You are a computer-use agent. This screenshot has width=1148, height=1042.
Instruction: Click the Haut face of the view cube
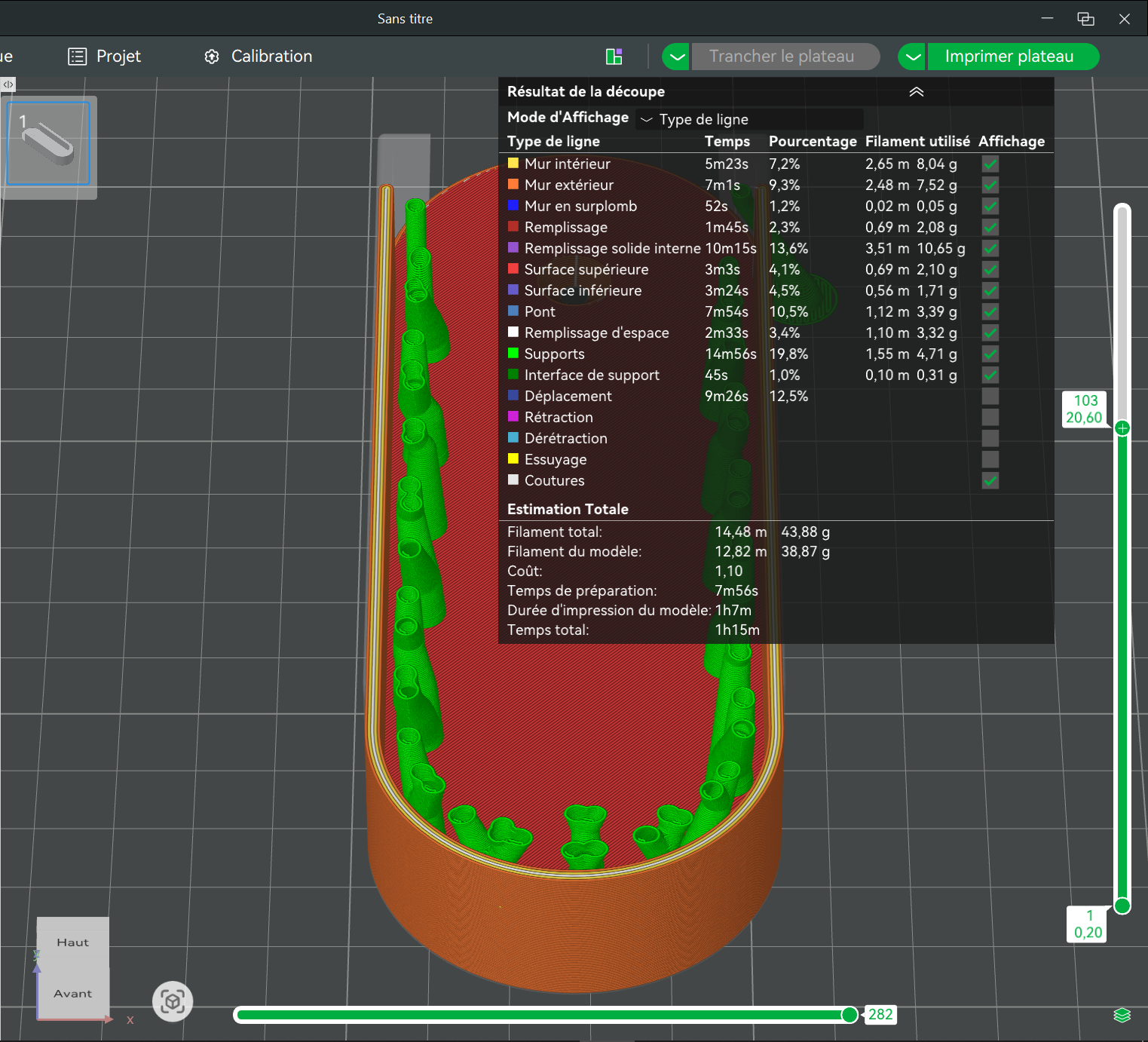72,942
